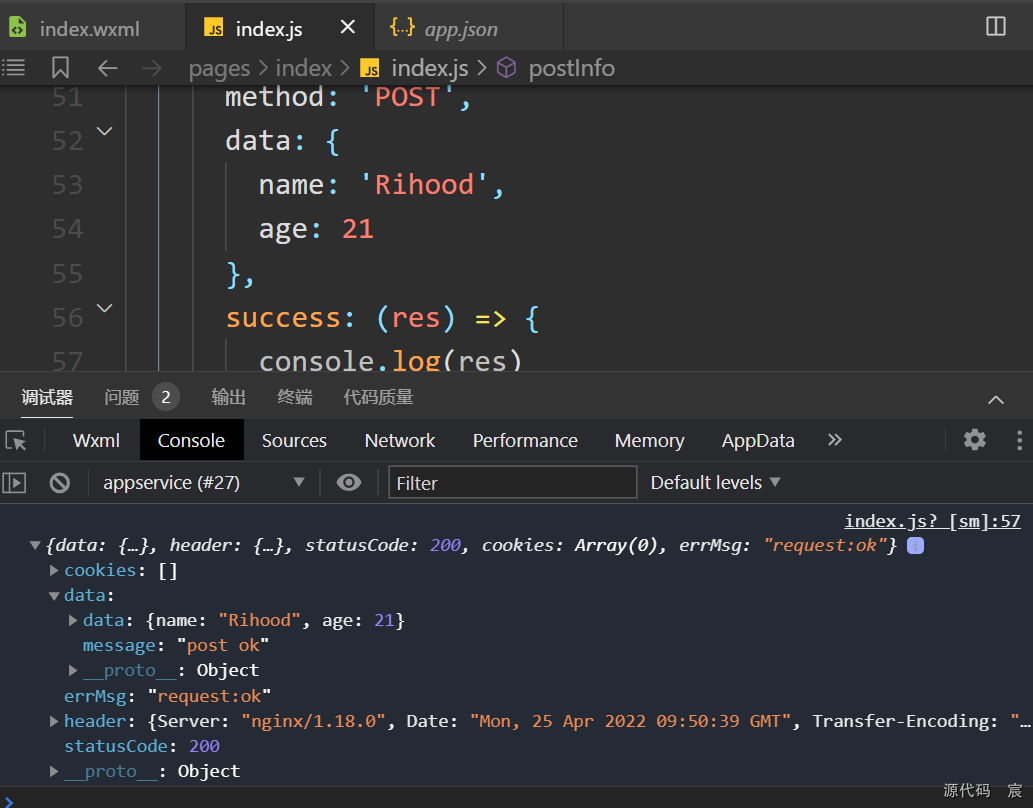
Task: Expand nested data {name: "Rihood"} object
Action: pos(73,620)
